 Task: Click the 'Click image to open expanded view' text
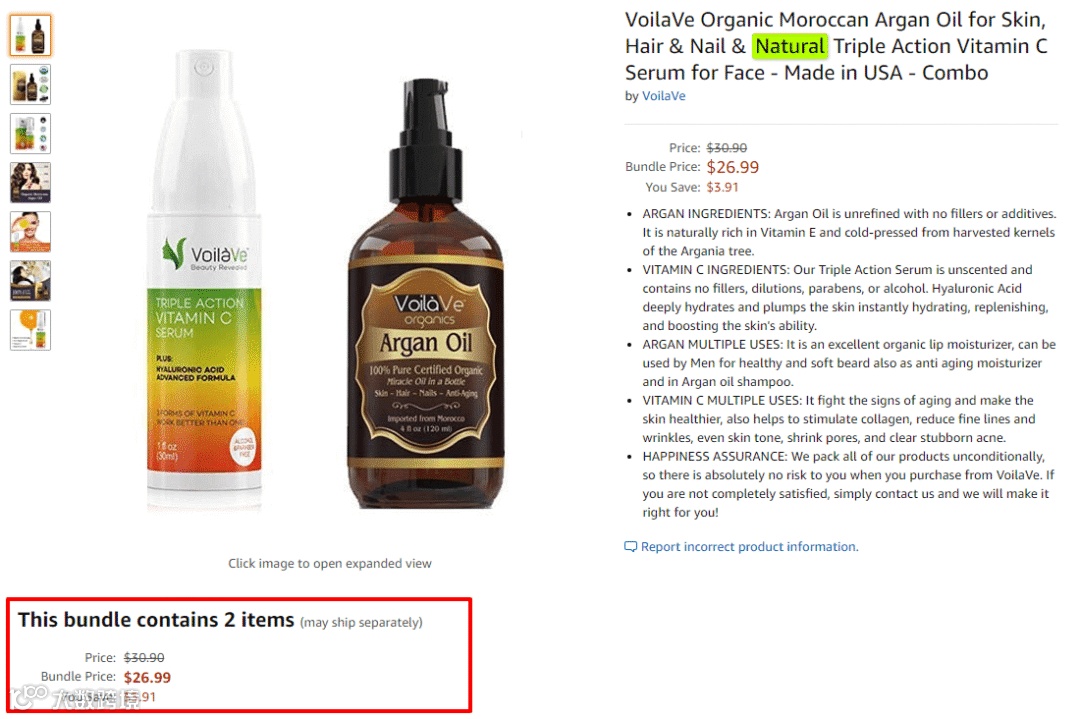point(330,563)
